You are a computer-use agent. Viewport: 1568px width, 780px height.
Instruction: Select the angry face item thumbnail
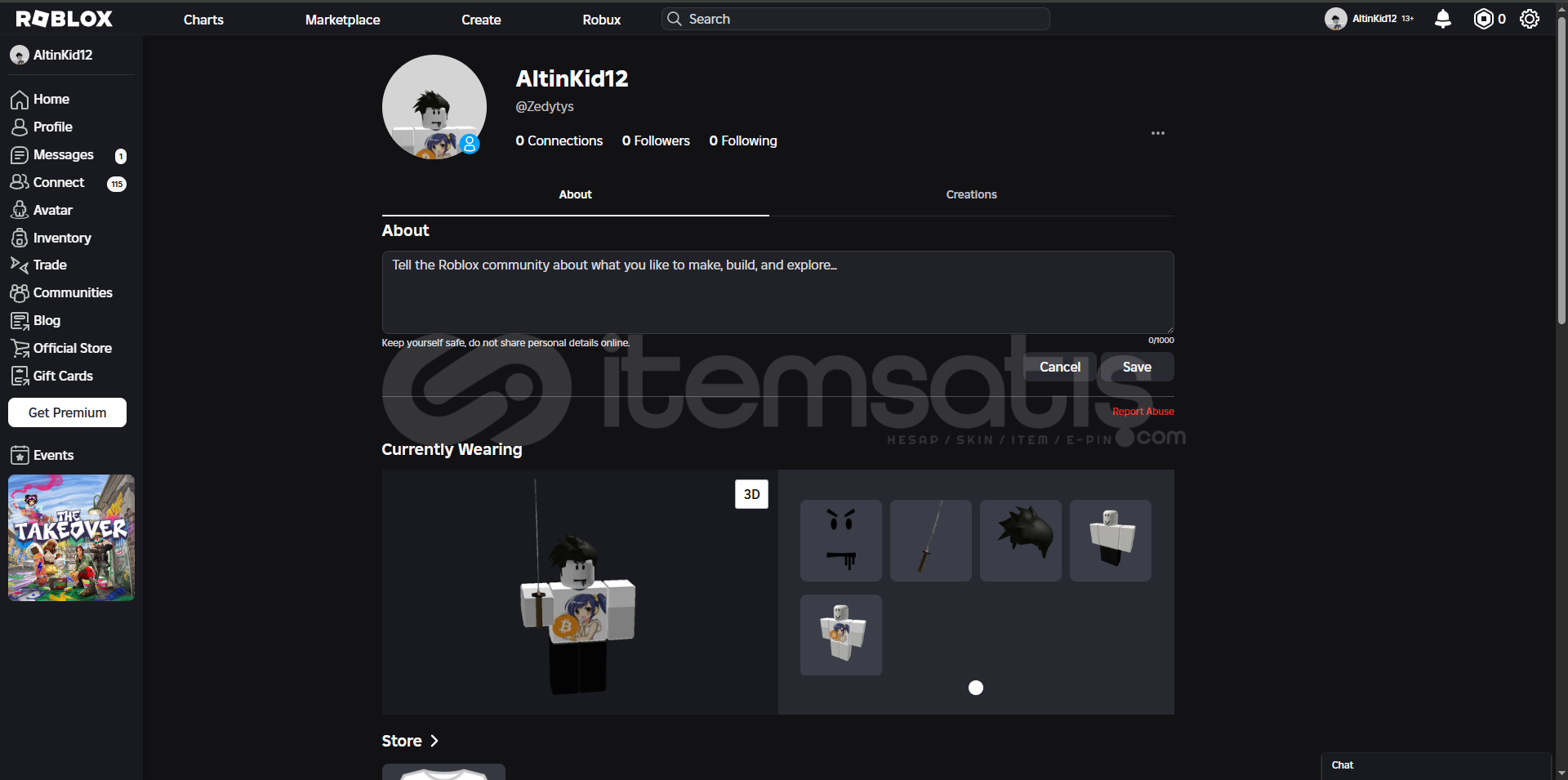tap(841, 541)
